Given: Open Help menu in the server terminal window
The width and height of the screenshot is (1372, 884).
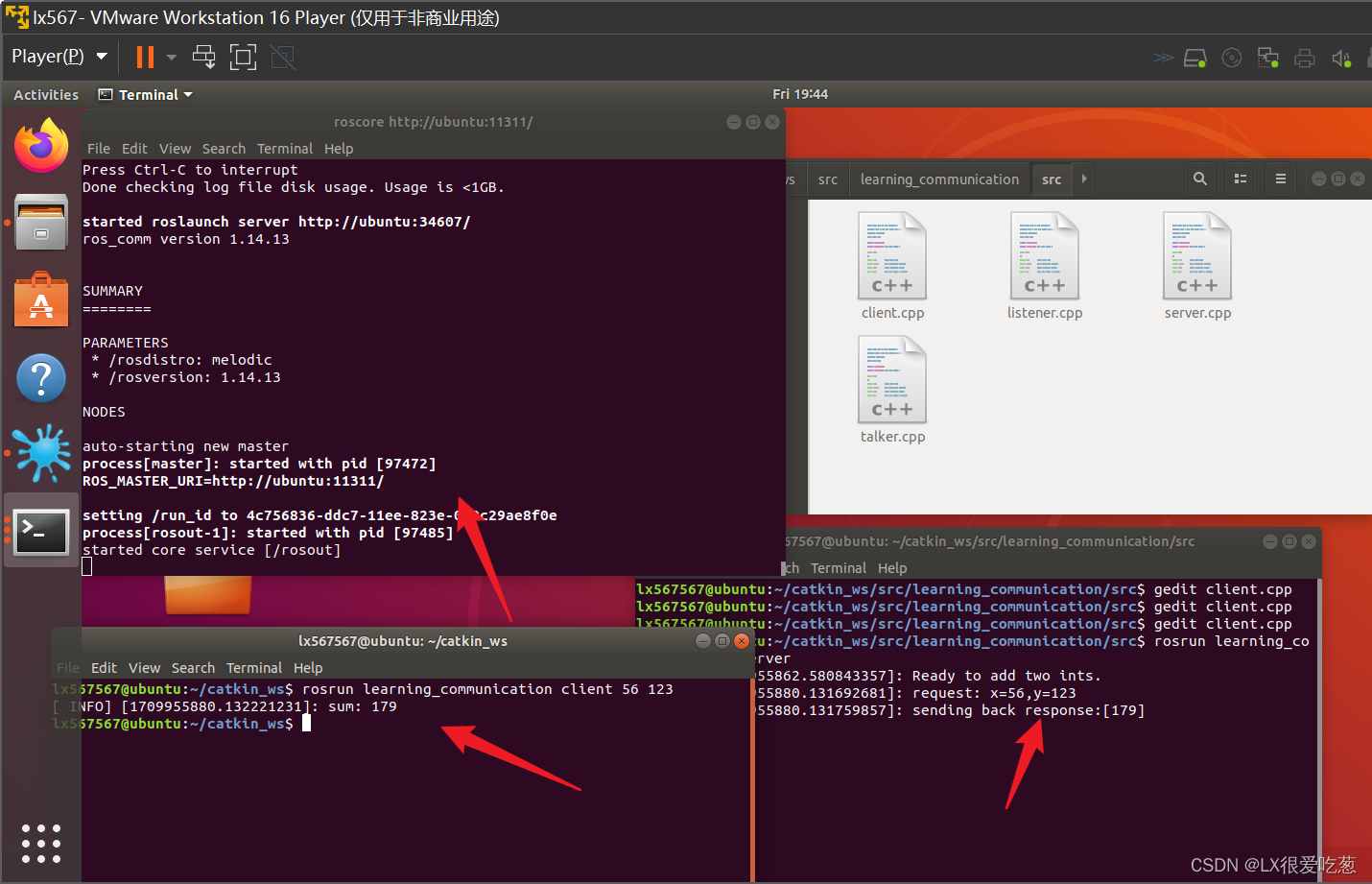Looking at the screenshot, I should click(x=892, y=568).
